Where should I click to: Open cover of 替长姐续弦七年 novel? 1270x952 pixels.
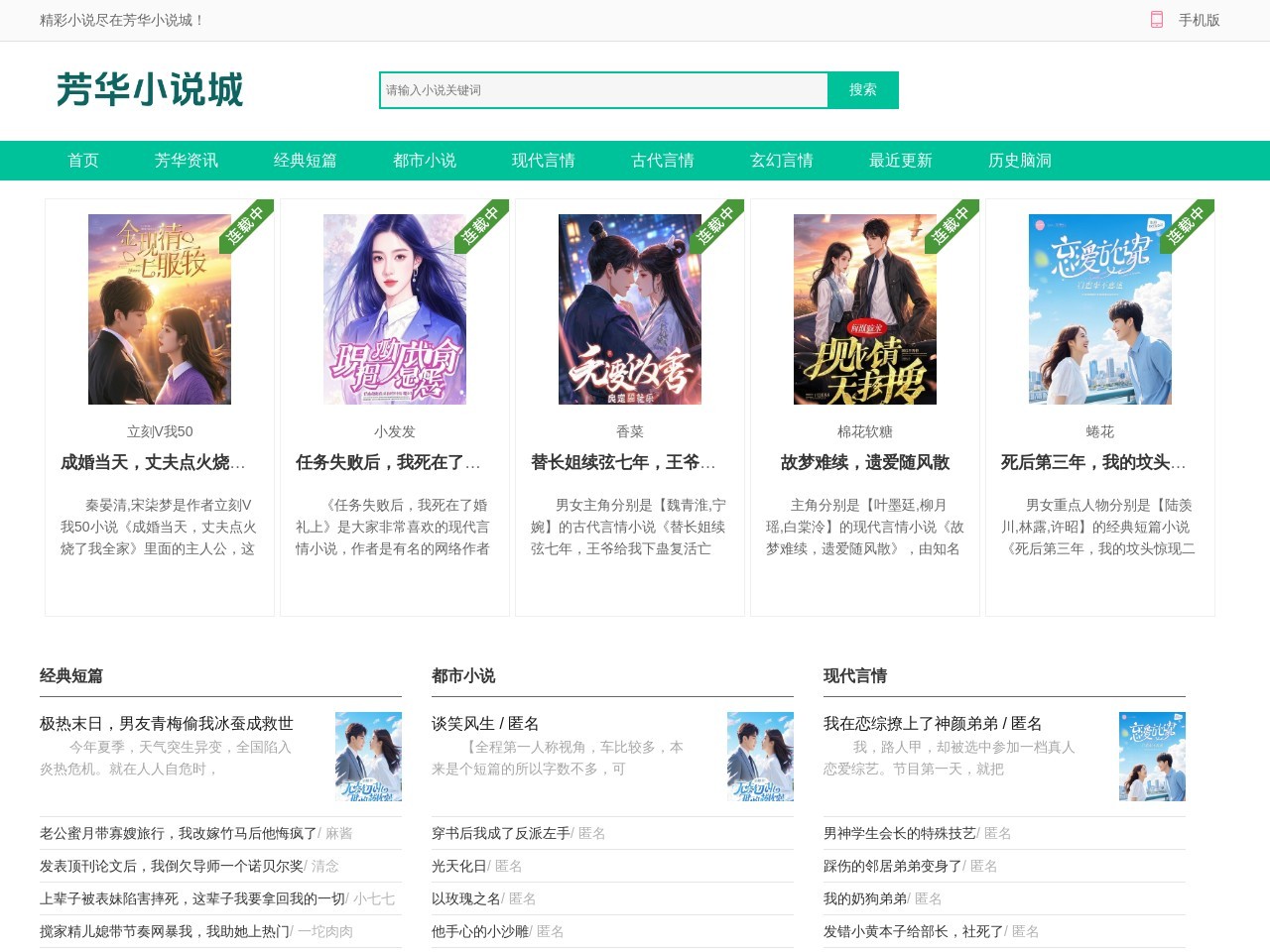[630, 309]
